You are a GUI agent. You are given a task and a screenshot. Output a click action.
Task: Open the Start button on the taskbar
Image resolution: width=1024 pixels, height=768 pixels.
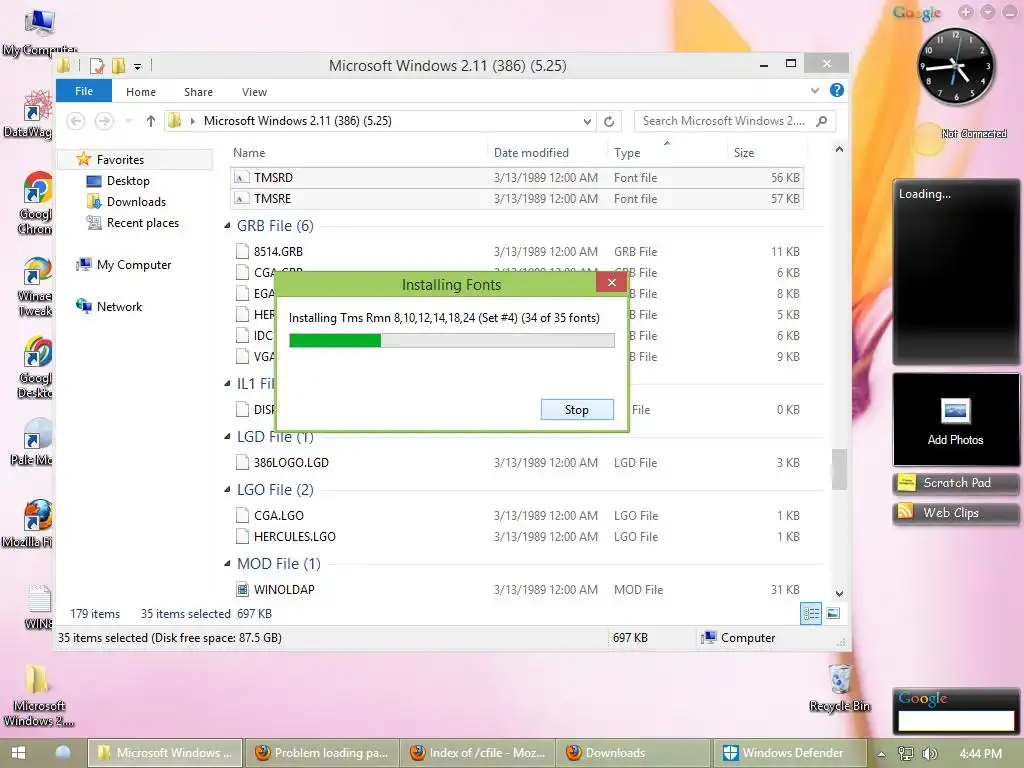click(x=18, y=753)
